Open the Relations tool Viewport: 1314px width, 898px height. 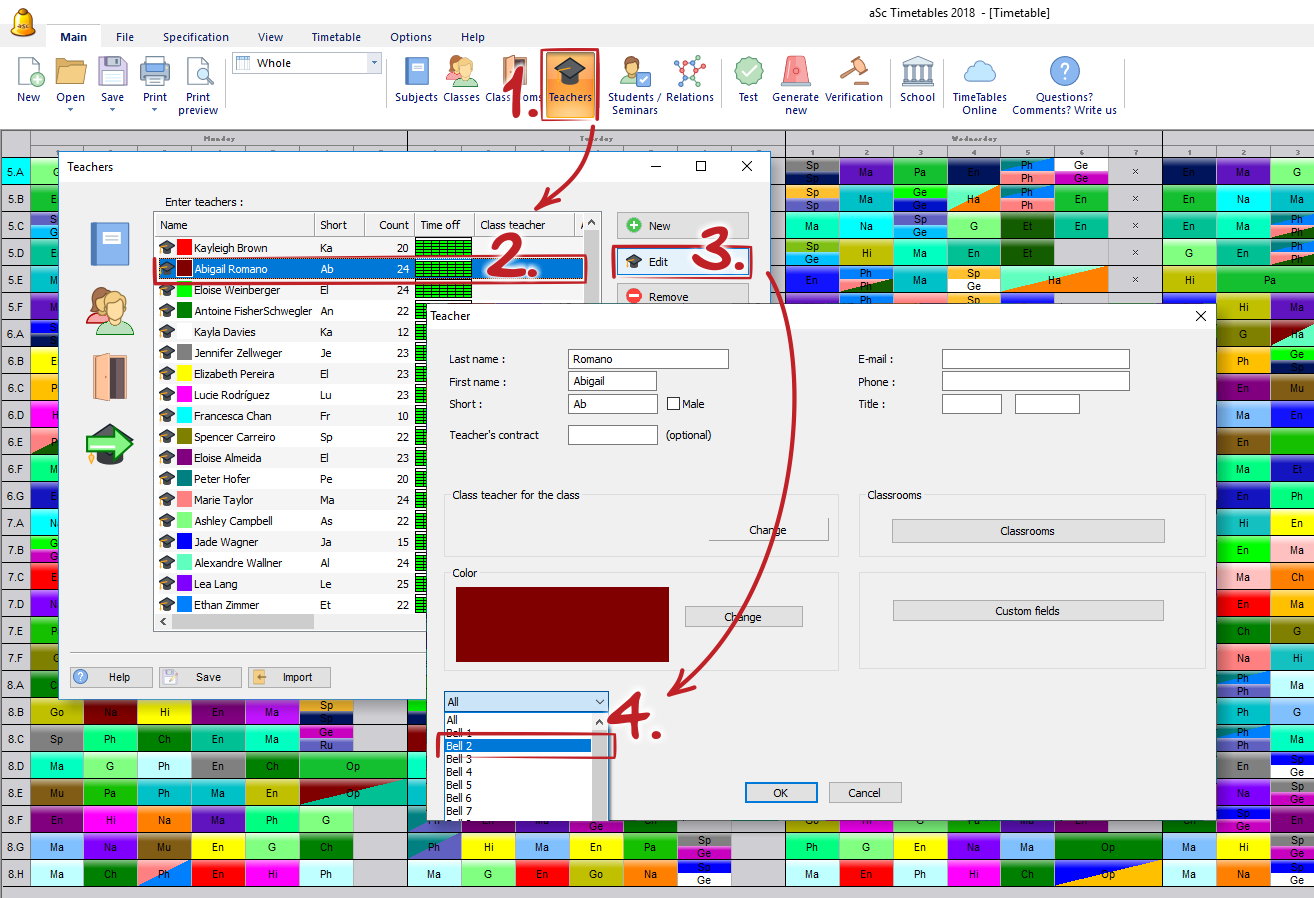(690, 79)
